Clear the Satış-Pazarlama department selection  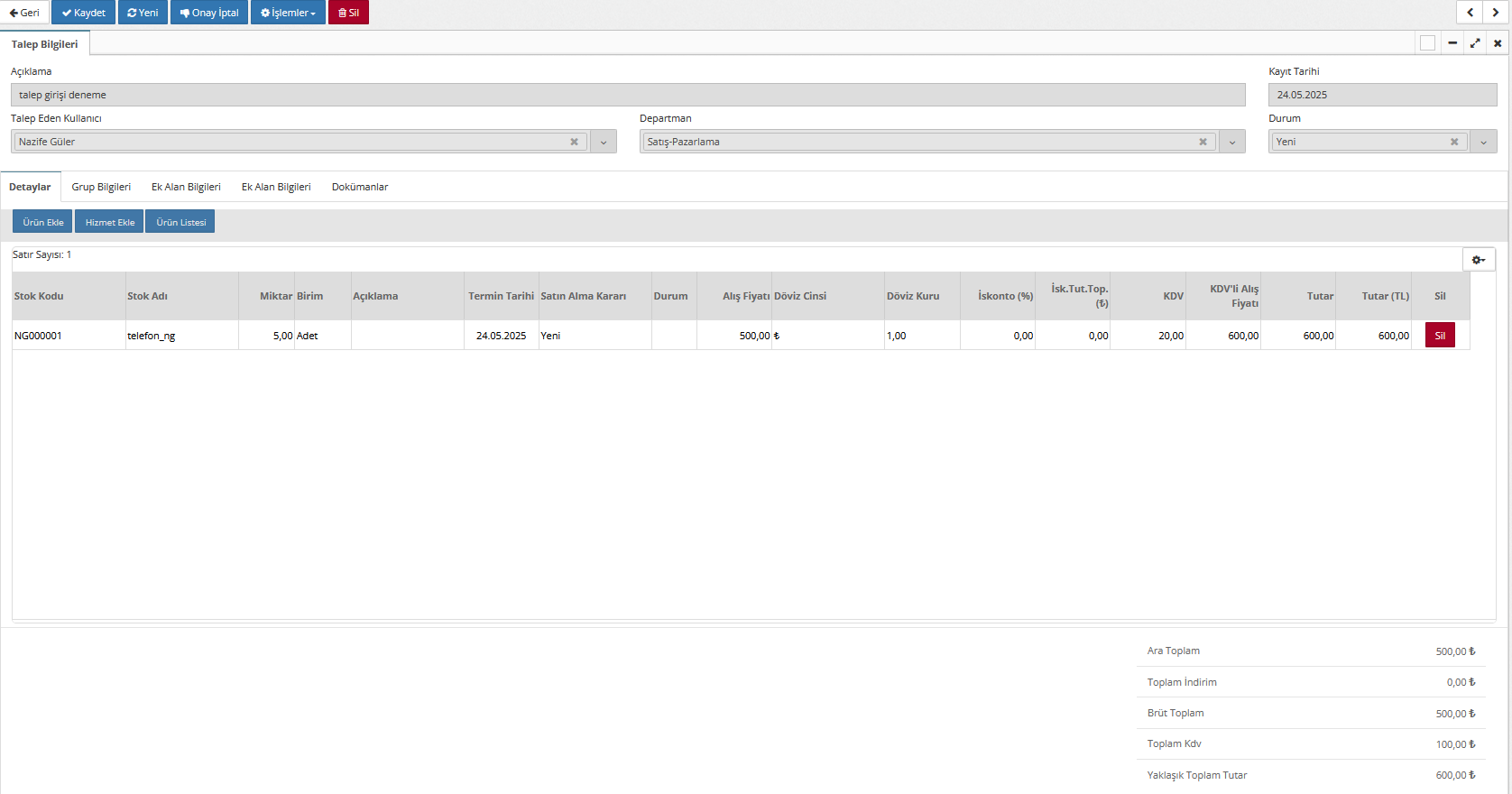tap(1203, 142)
